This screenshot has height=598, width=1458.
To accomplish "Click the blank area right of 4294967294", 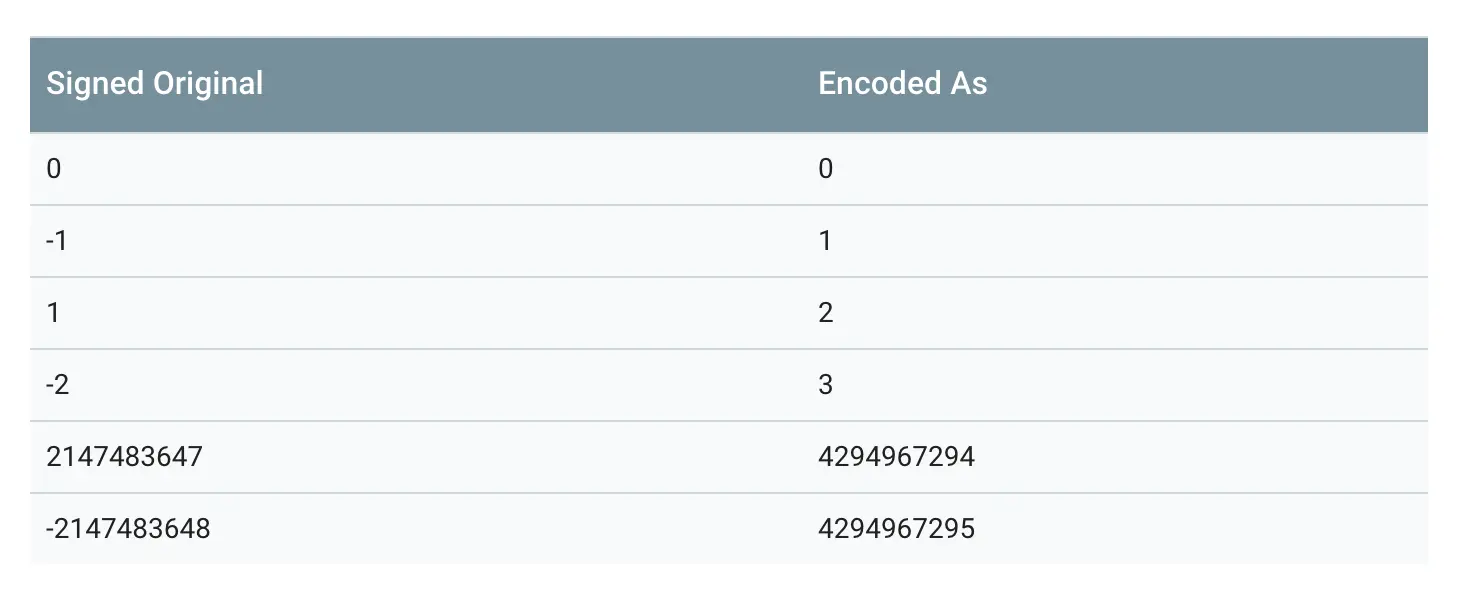I will click(x=1200, y=457).
